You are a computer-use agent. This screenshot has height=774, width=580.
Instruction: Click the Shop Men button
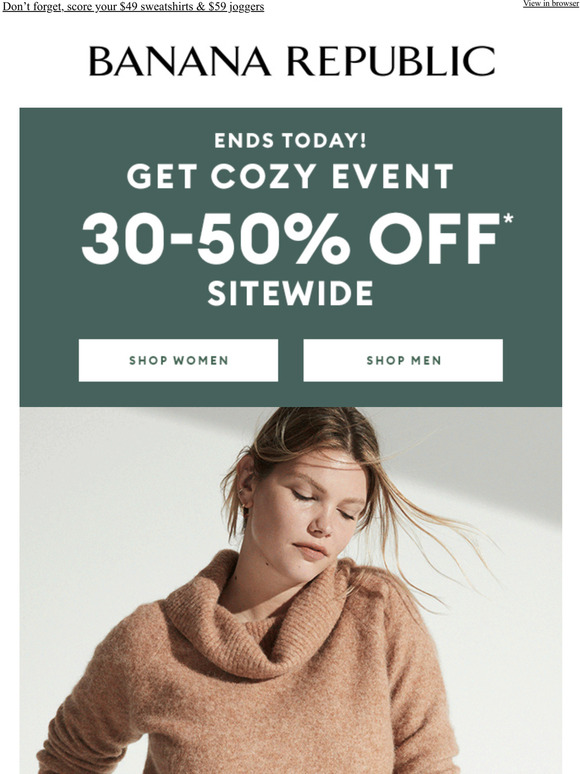pos(403,360)
